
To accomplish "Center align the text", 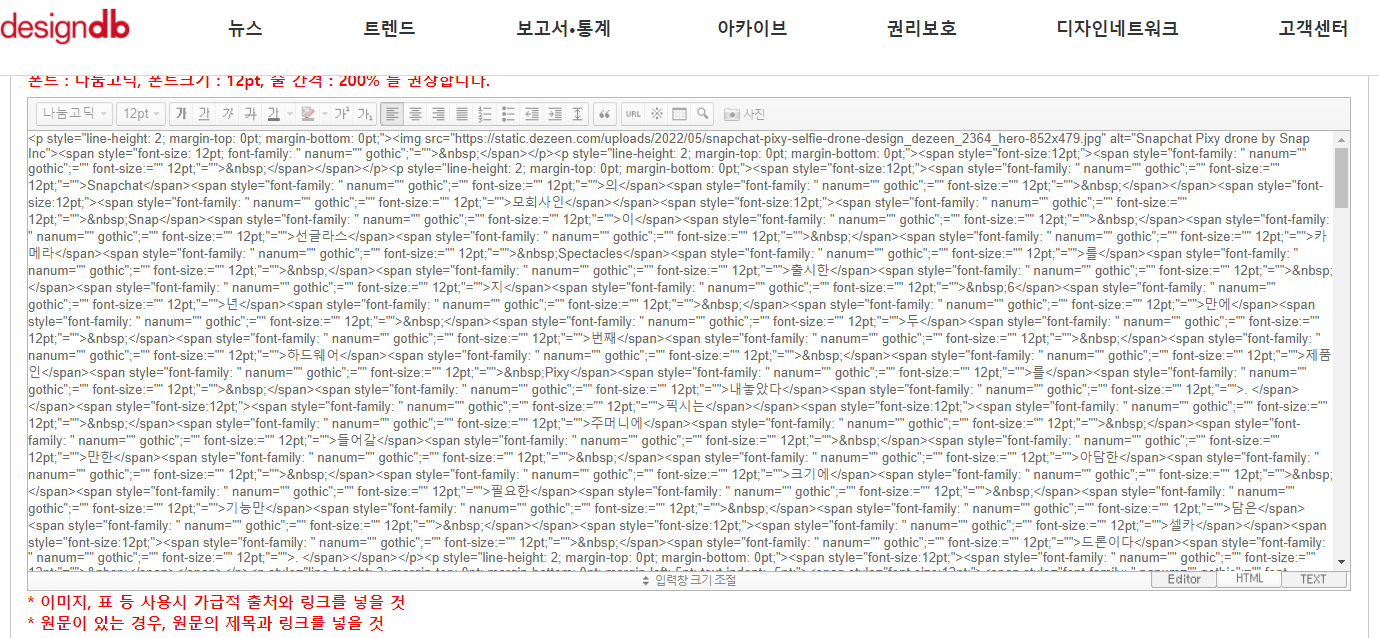I will pyautogui.click(x=415, y=114).
